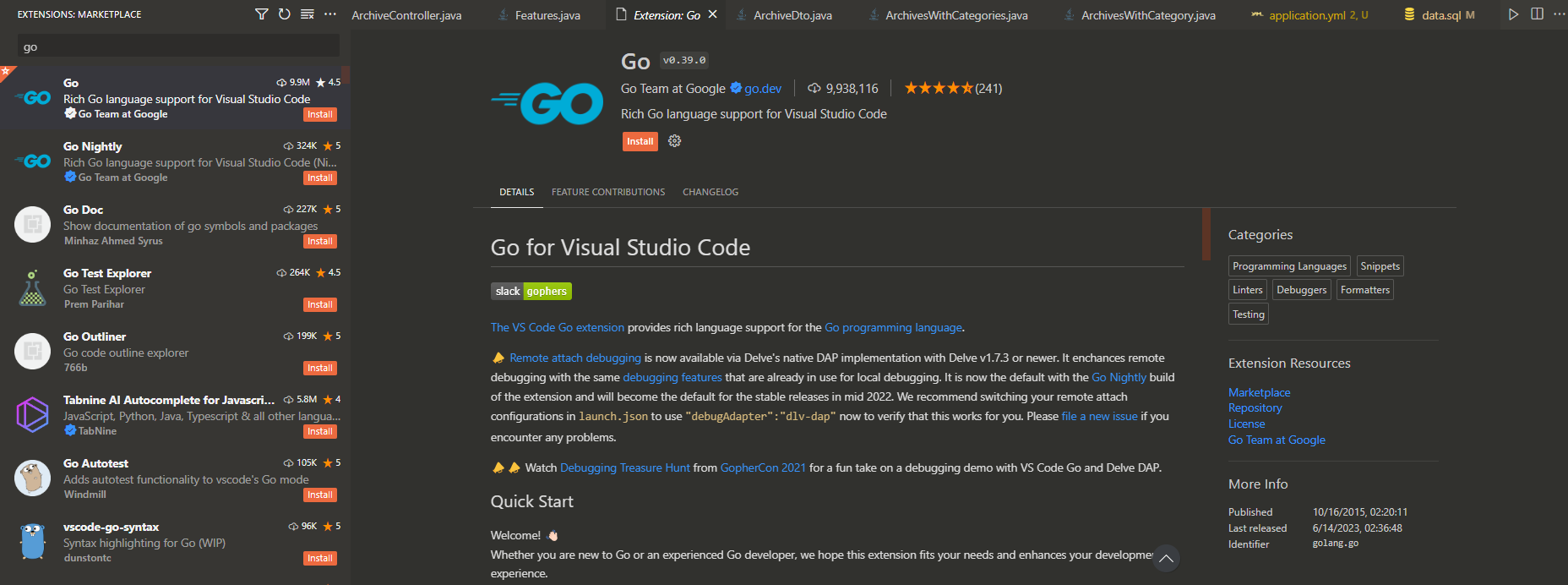Click the slack gophers badge
Viewport: 1568px width, 585px height.
[x=531, y=292]
